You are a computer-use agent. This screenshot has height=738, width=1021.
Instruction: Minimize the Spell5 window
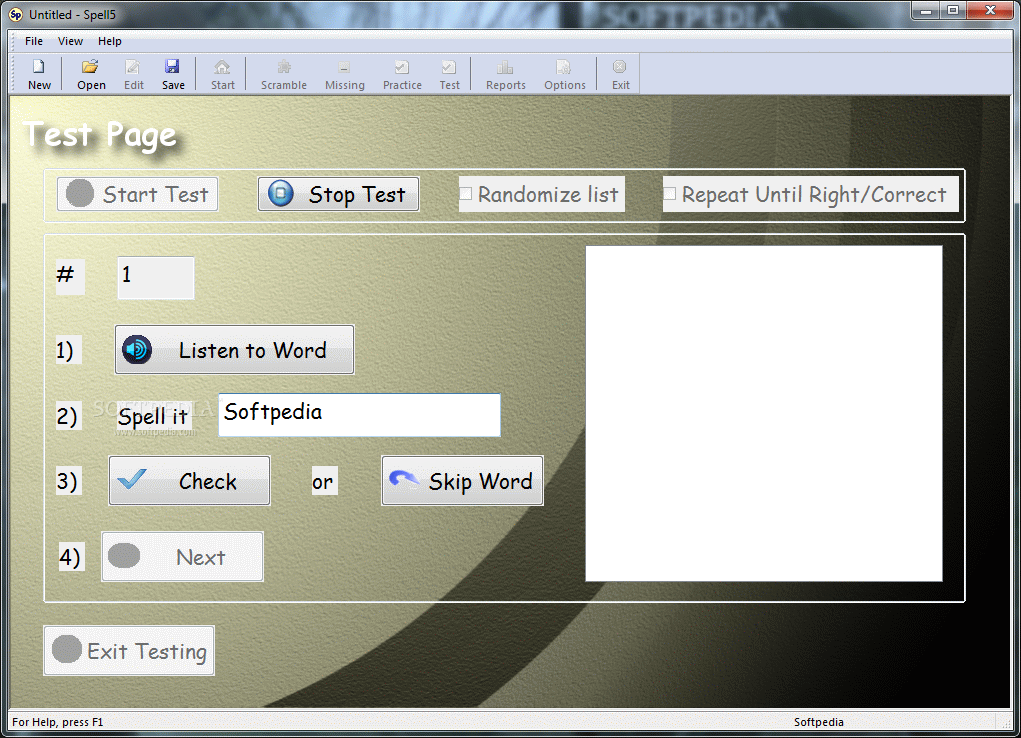click(x=927, y=11)
